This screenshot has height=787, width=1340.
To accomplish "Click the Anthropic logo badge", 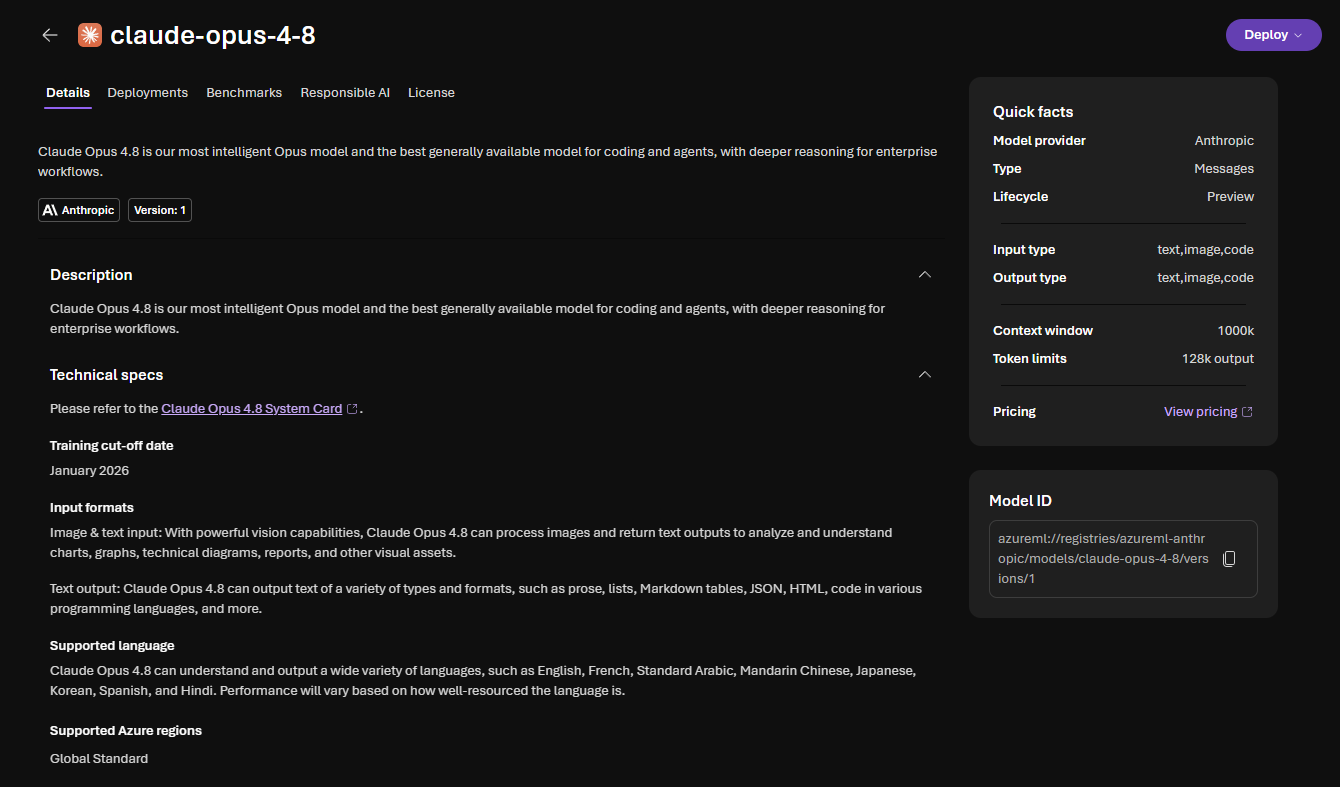I will pos(79,210).
